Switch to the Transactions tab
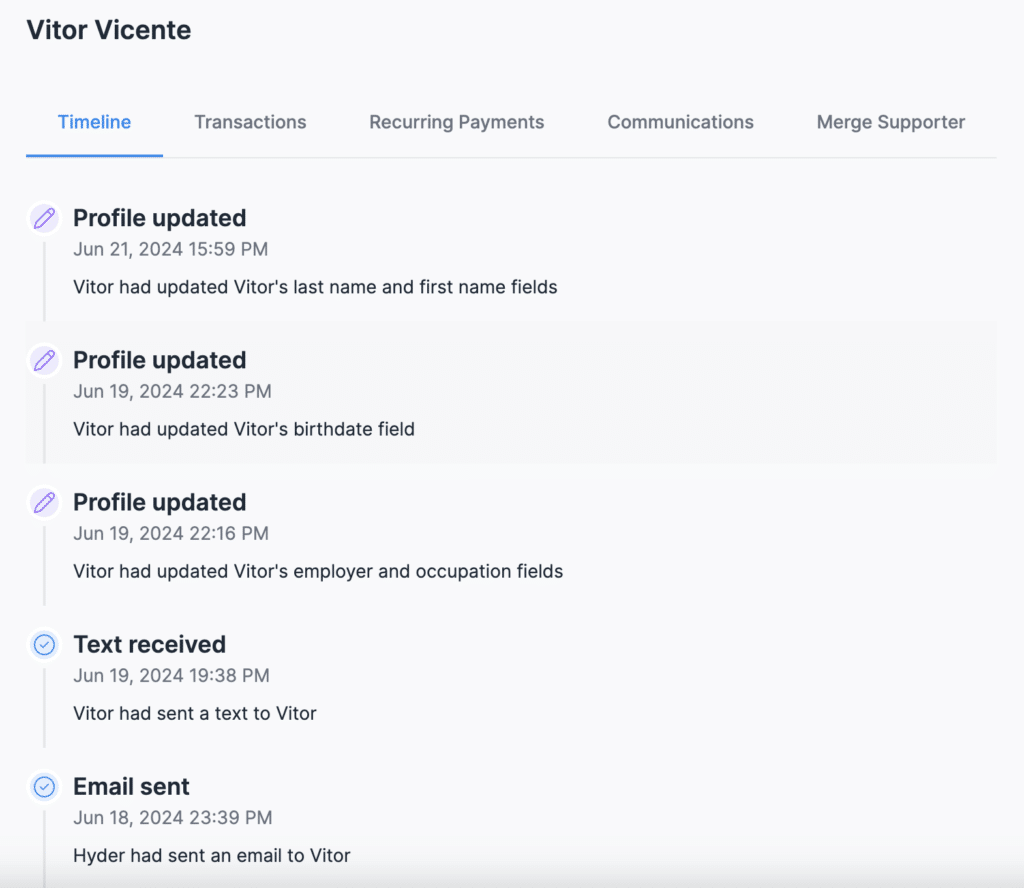The width and height of the screenshot is (1024, 888). 250,122
